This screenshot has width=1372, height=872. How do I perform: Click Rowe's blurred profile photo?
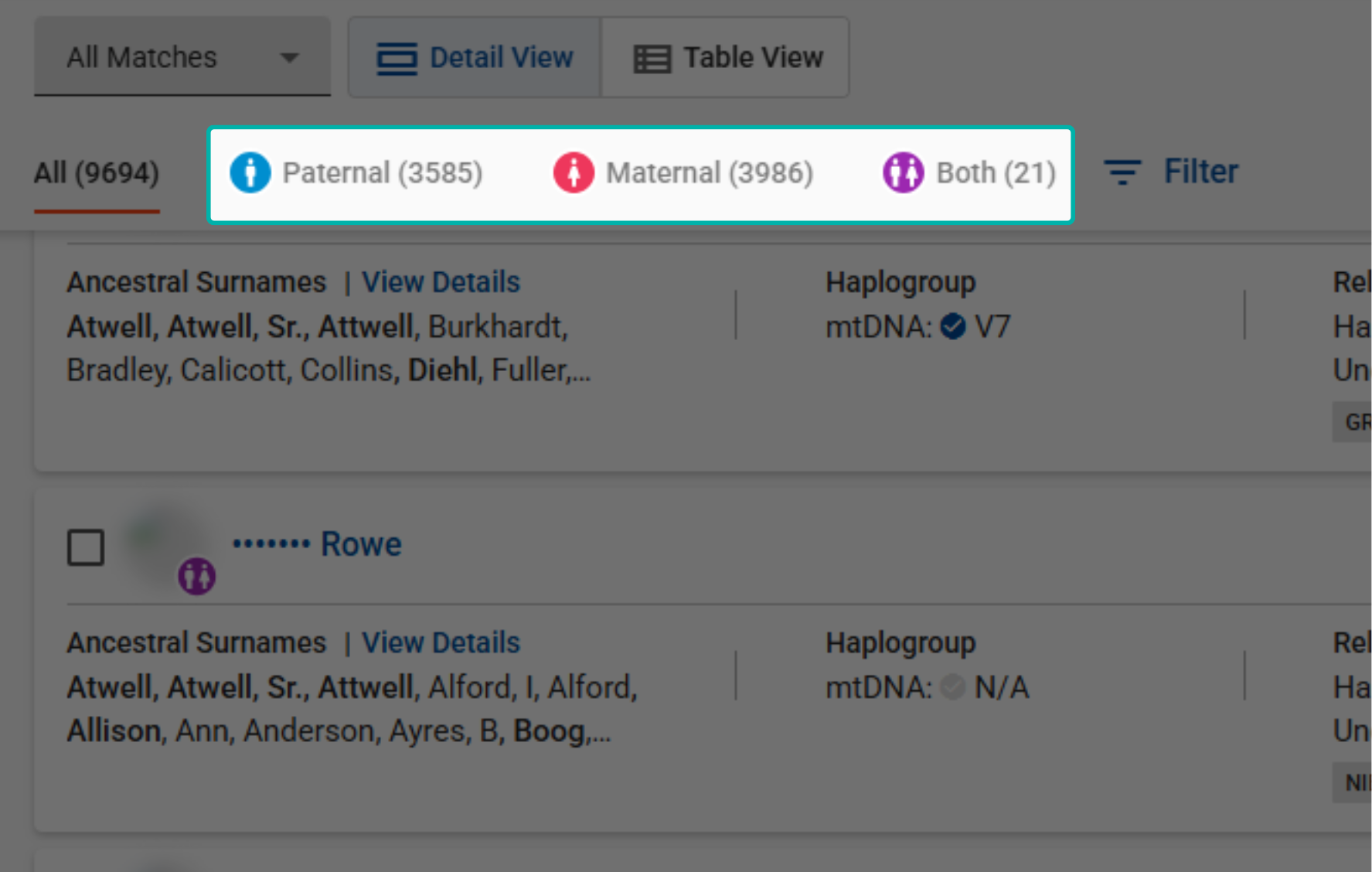click(x=158, y=541)
